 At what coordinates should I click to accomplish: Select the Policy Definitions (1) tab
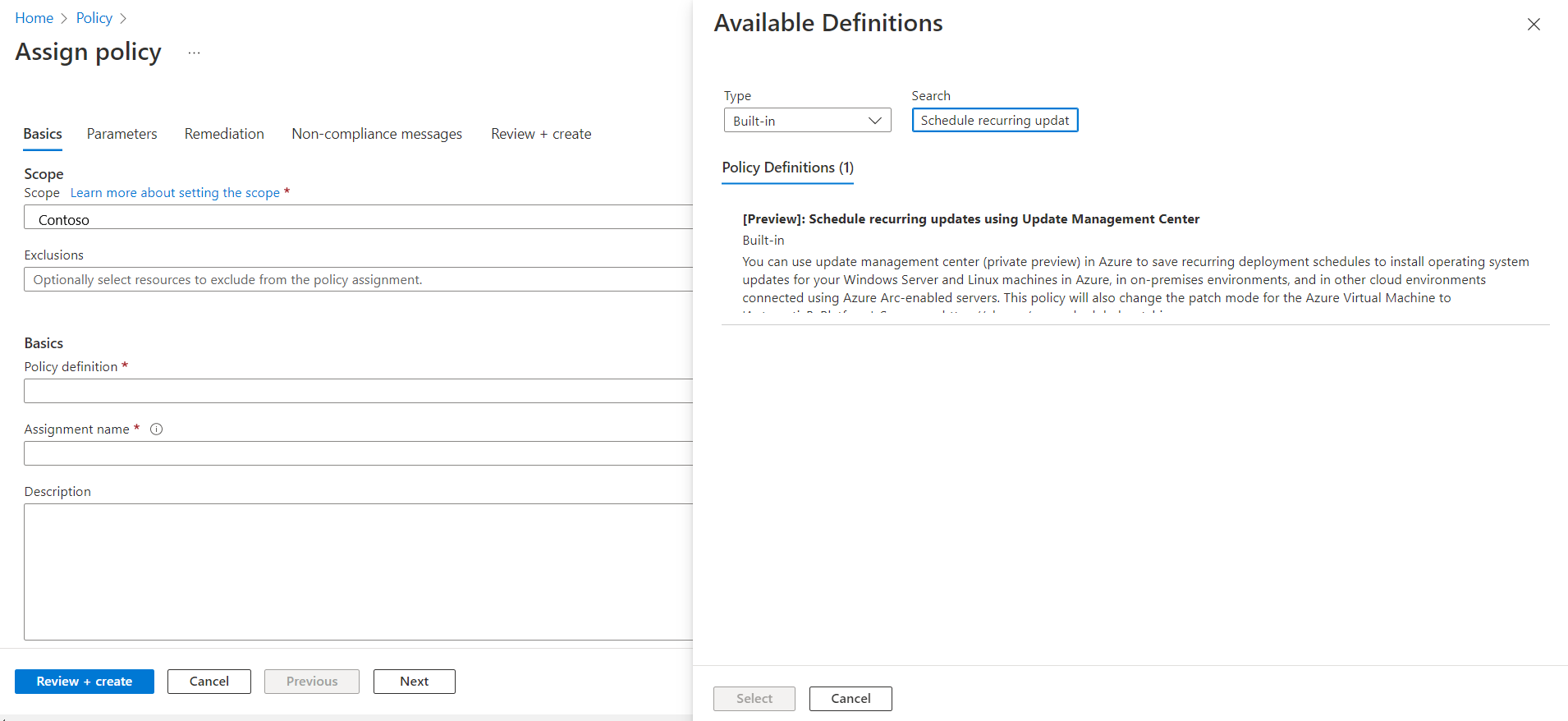coord(787,168)
